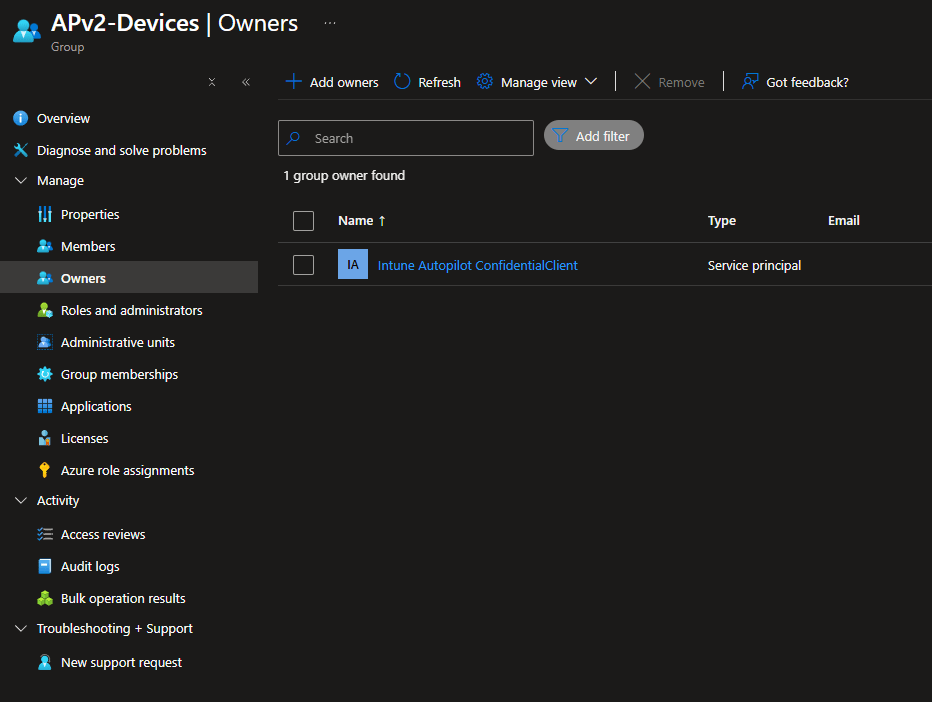Collapse the Manage section chevron
Viewport: 932px width, 702px height.
coord(21,180)
